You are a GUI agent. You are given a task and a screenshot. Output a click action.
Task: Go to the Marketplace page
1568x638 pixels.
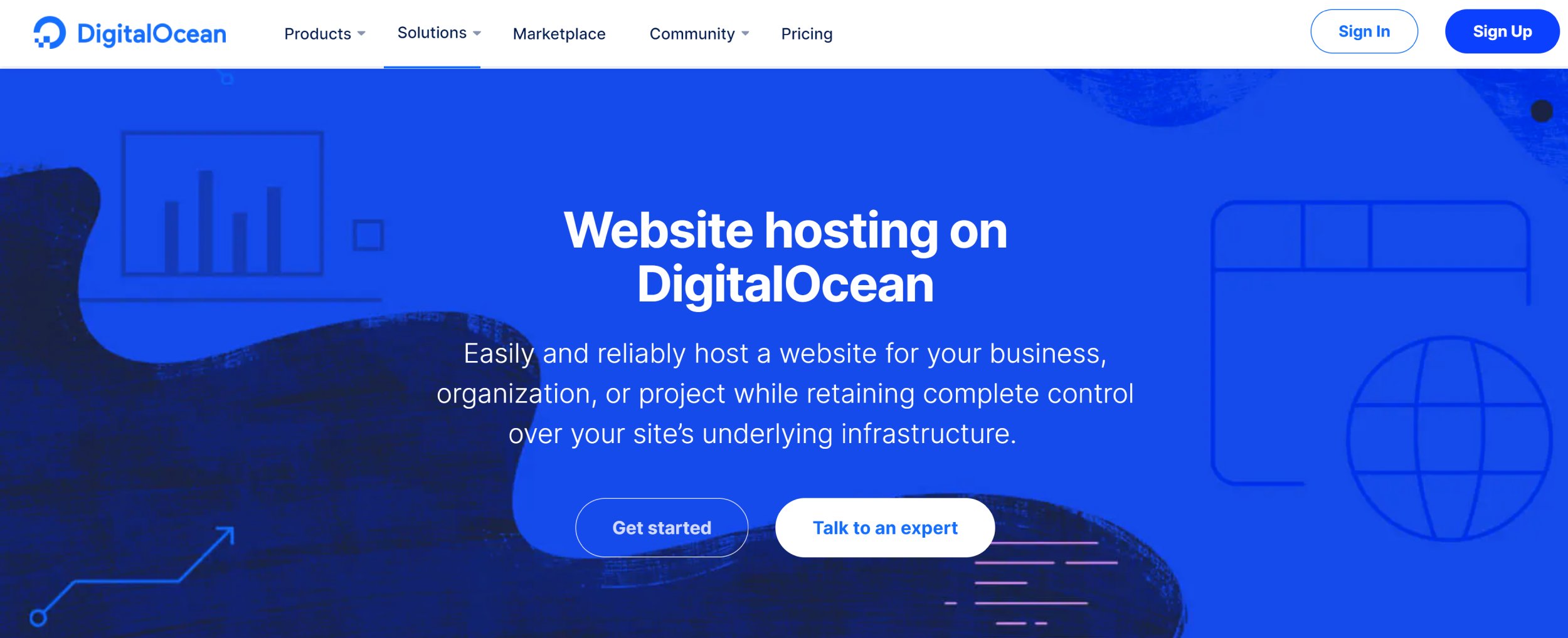pyautogui.click(x=559, y=34)
